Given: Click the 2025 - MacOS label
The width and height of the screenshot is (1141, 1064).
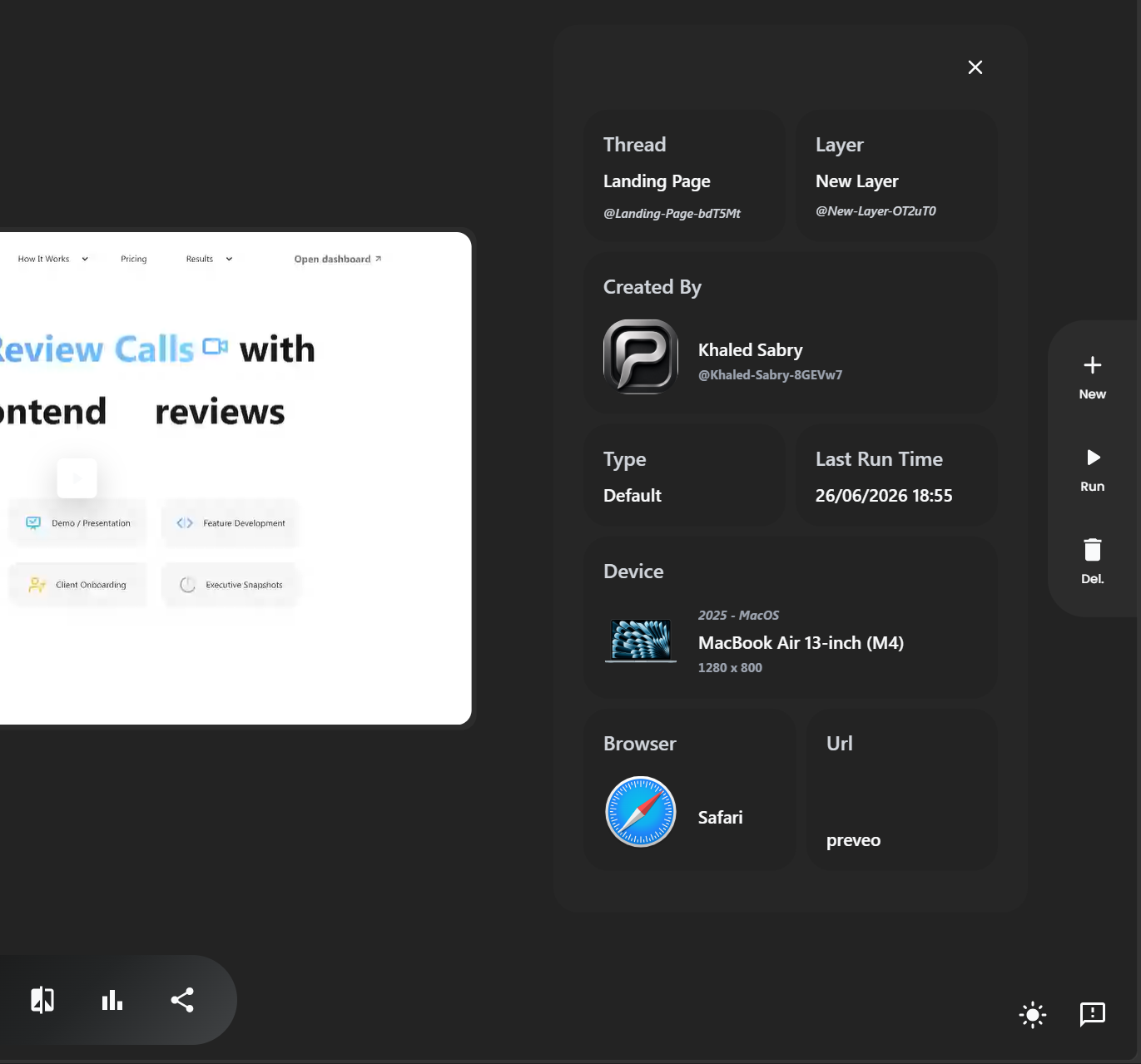Looking at the screenshot, I should tap(738, 616).
